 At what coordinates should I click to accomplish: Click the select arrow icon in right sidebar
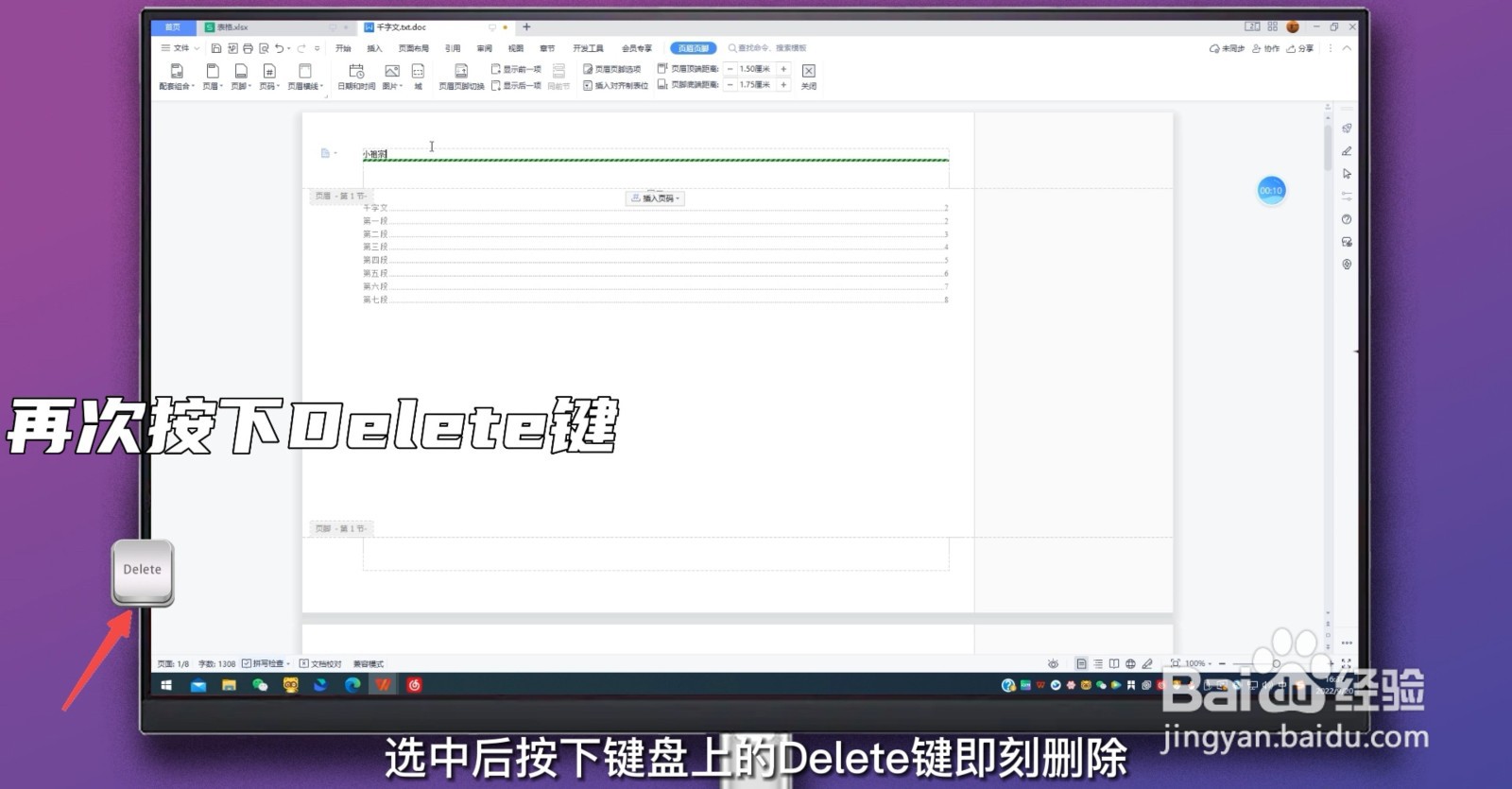coord(1347,174)
